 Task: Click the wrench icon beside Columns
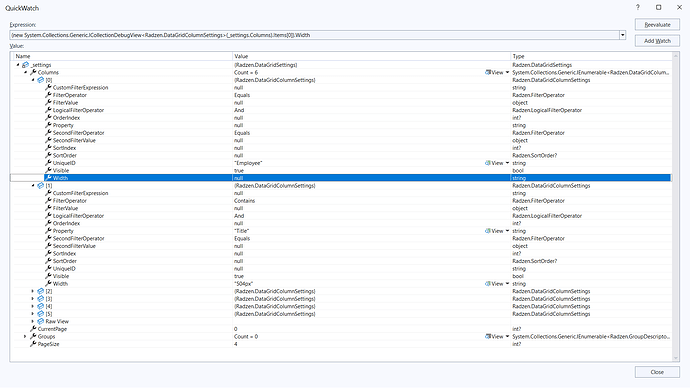(x=33, y=72)
